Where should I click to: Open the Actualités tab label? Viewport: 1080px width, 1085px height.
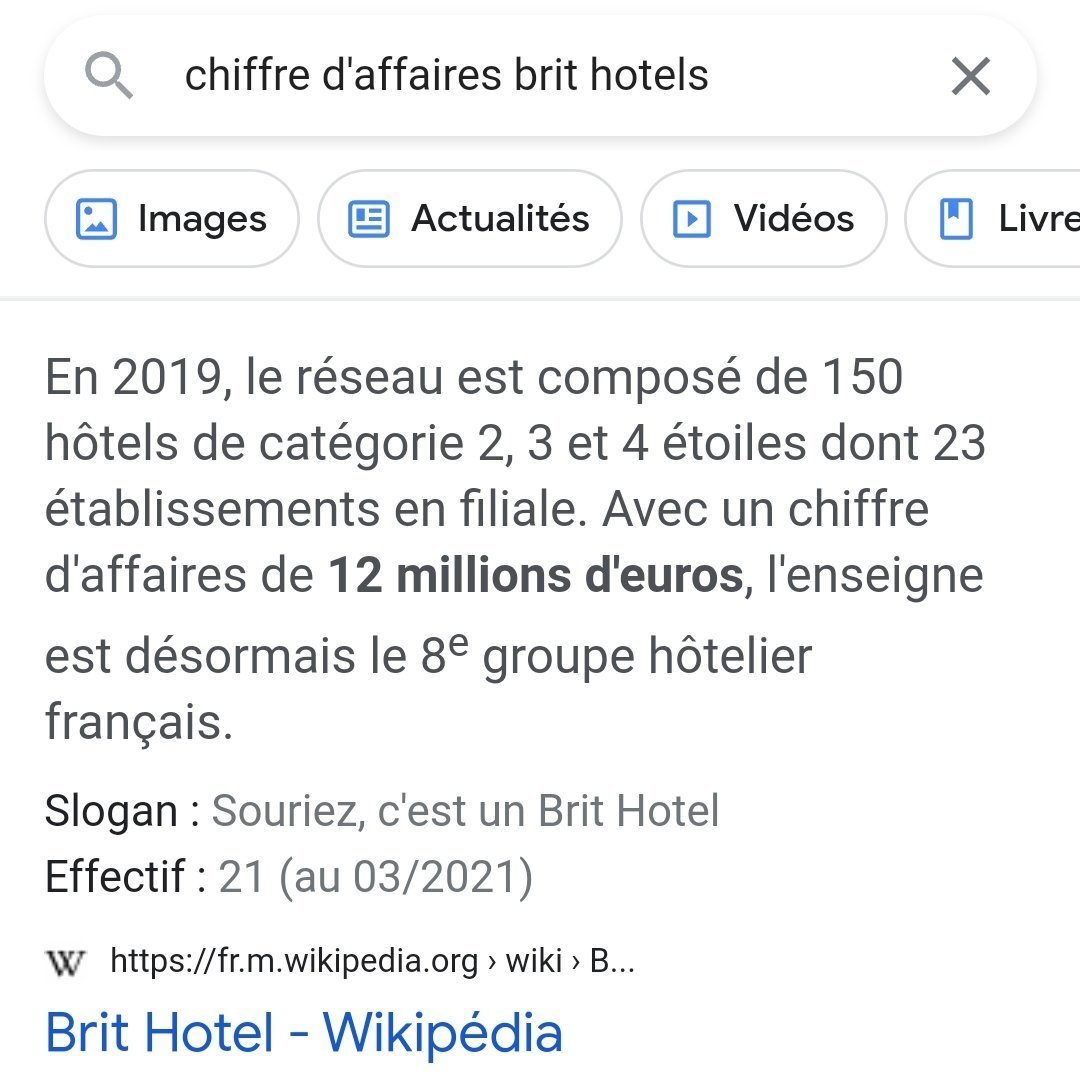[500, 219]
